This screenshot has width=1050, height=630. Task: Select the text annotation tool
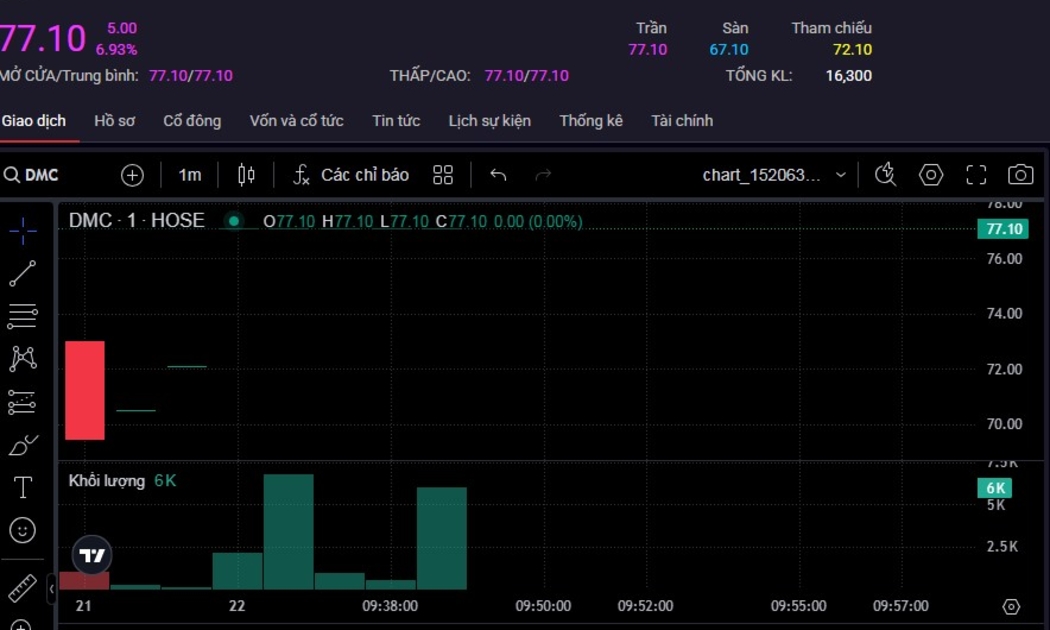click(x=22, y=487)
